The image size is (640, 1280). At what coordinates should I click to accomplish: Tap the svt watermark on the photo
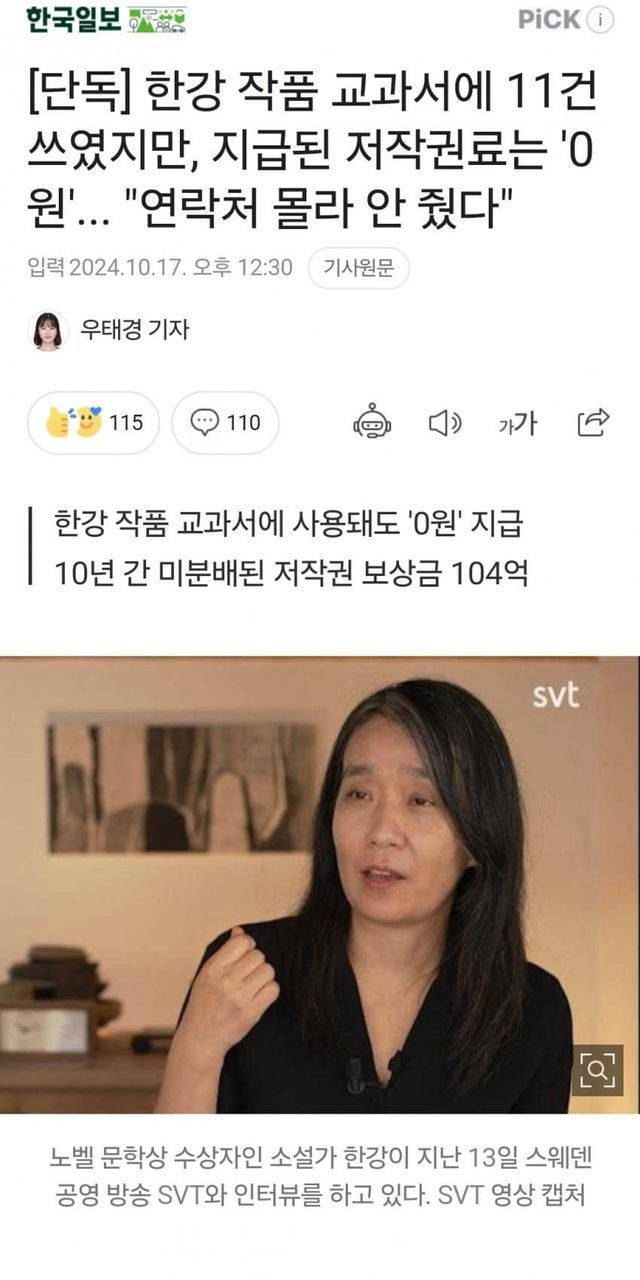[x=557, y=696]
